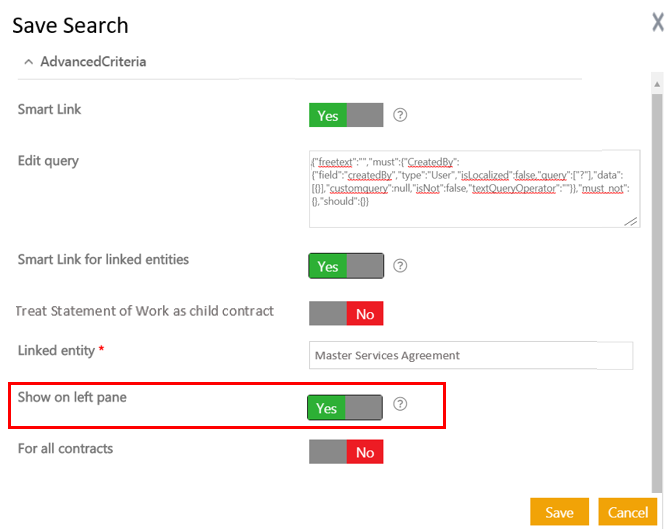This screenshot has width=668, height=529.
Task: Click the Save button
Action: click(559, 512)
